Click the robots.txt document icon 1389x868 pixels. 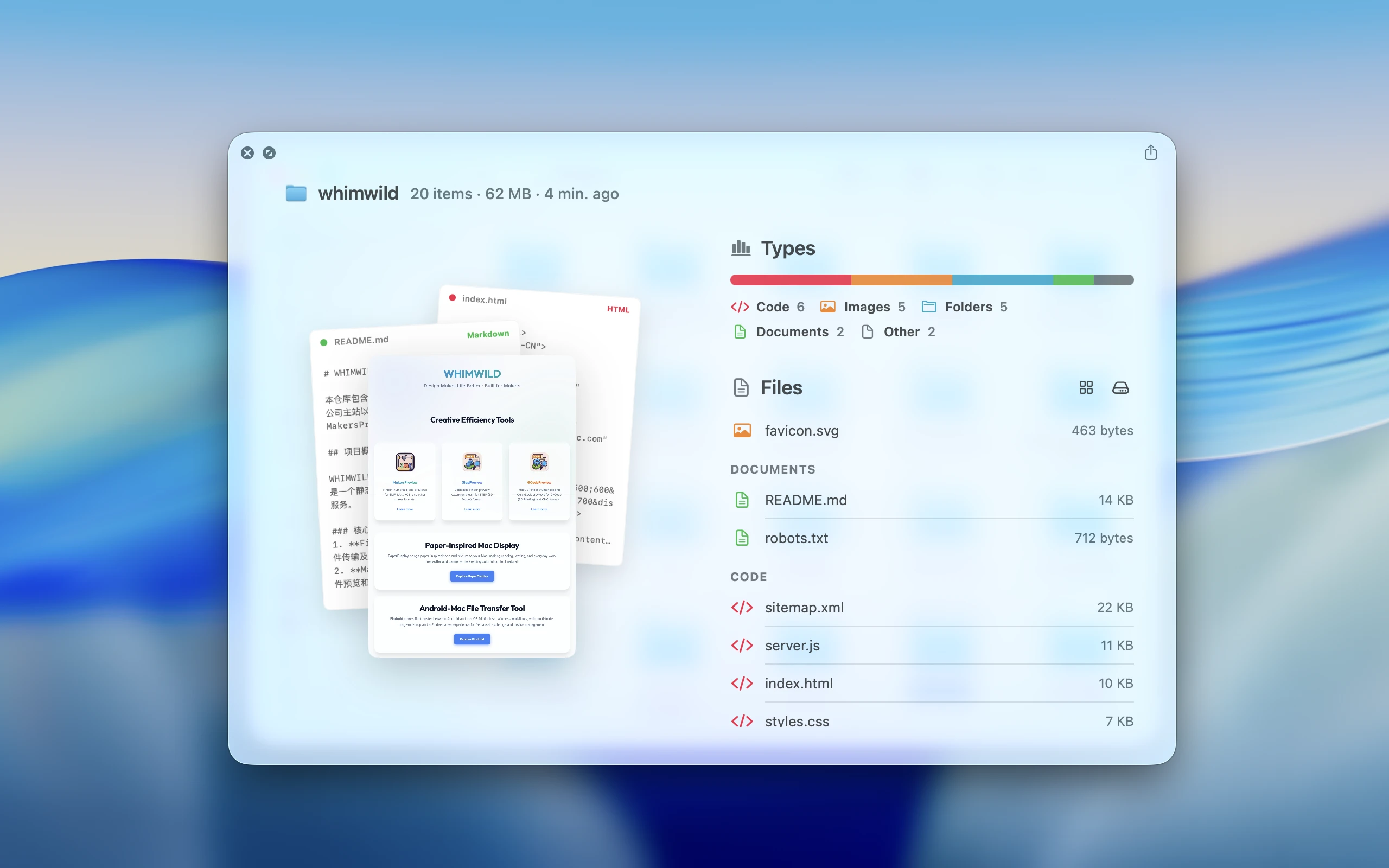[x=742, y=538]
